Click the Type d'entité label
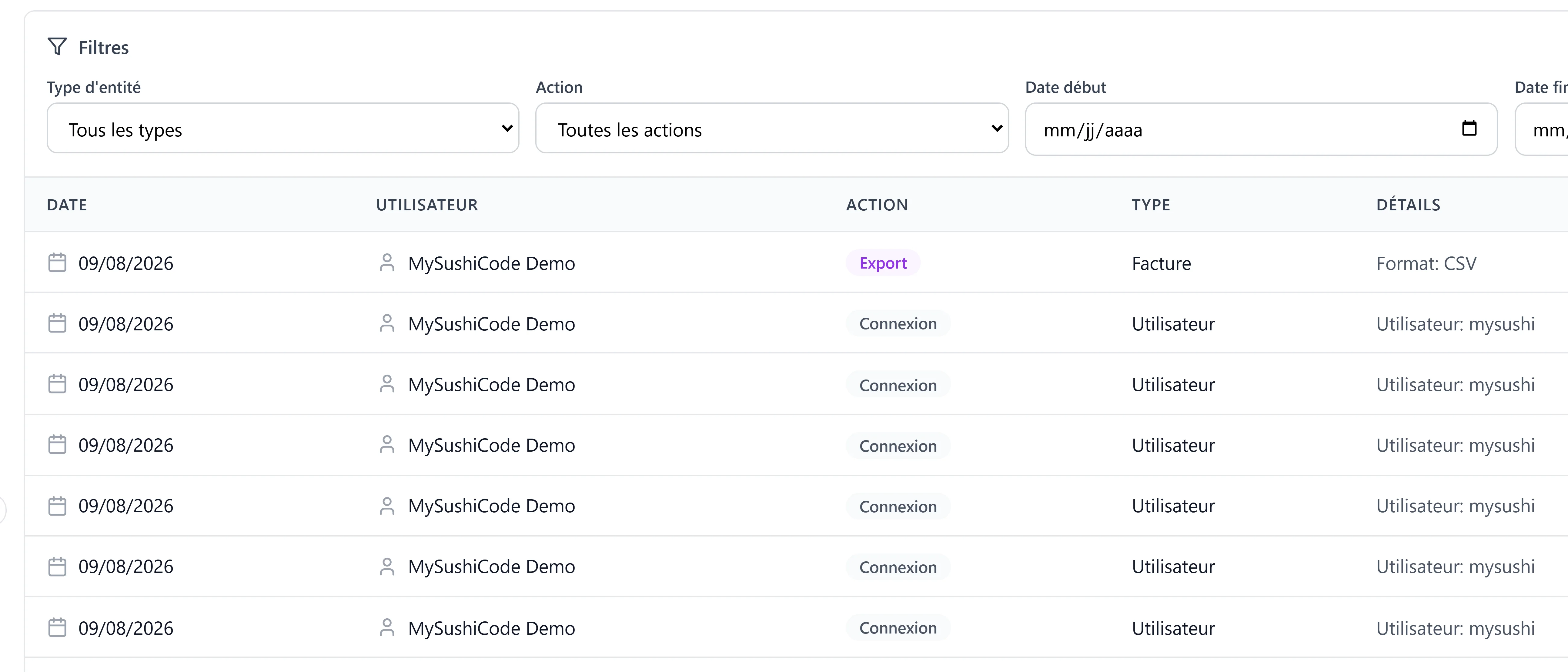1568x672 pixels. point(94,87)
